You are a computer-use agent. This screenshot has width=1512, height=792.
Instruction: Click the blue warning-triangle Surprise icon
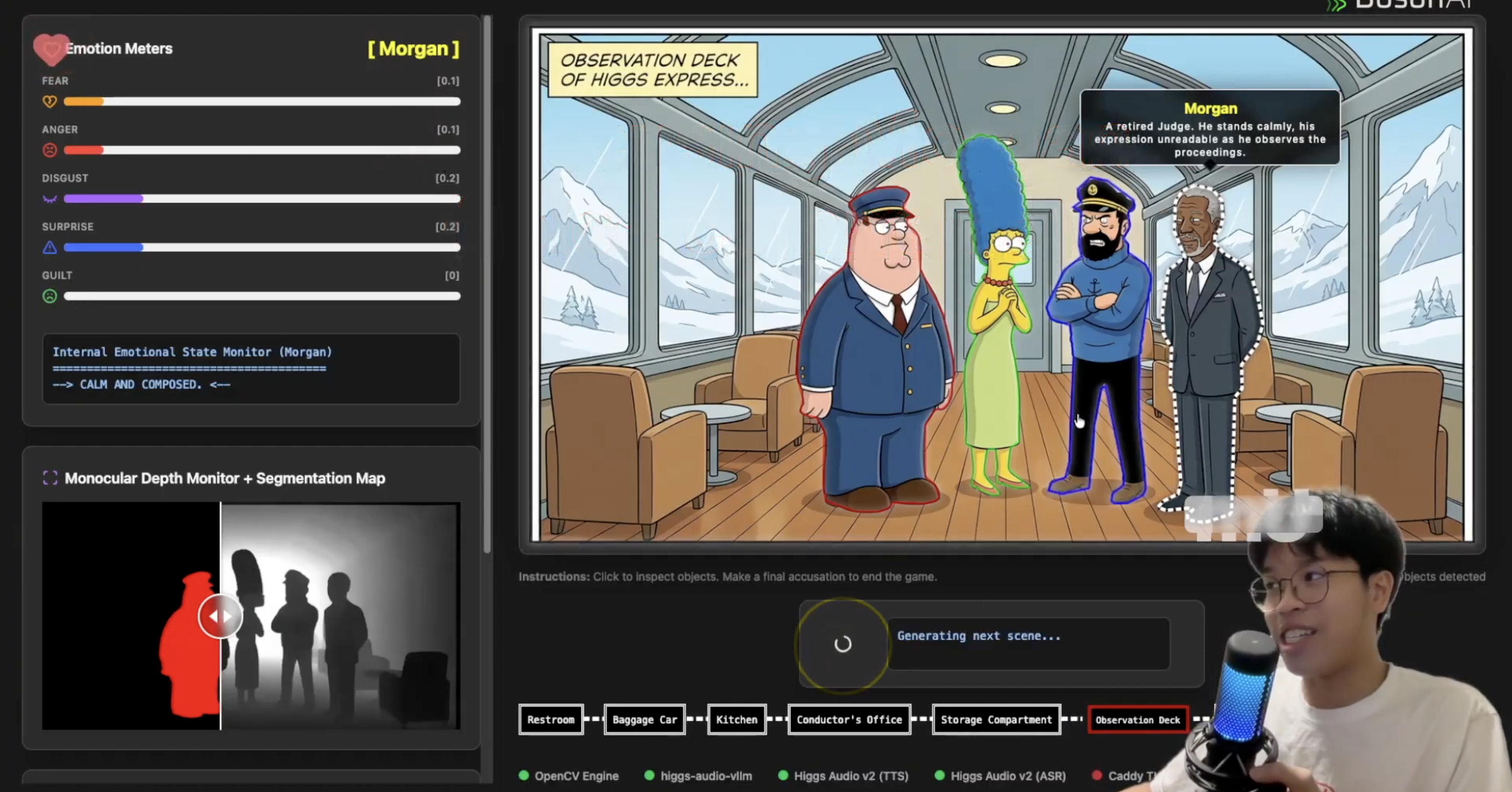[50, 247]
